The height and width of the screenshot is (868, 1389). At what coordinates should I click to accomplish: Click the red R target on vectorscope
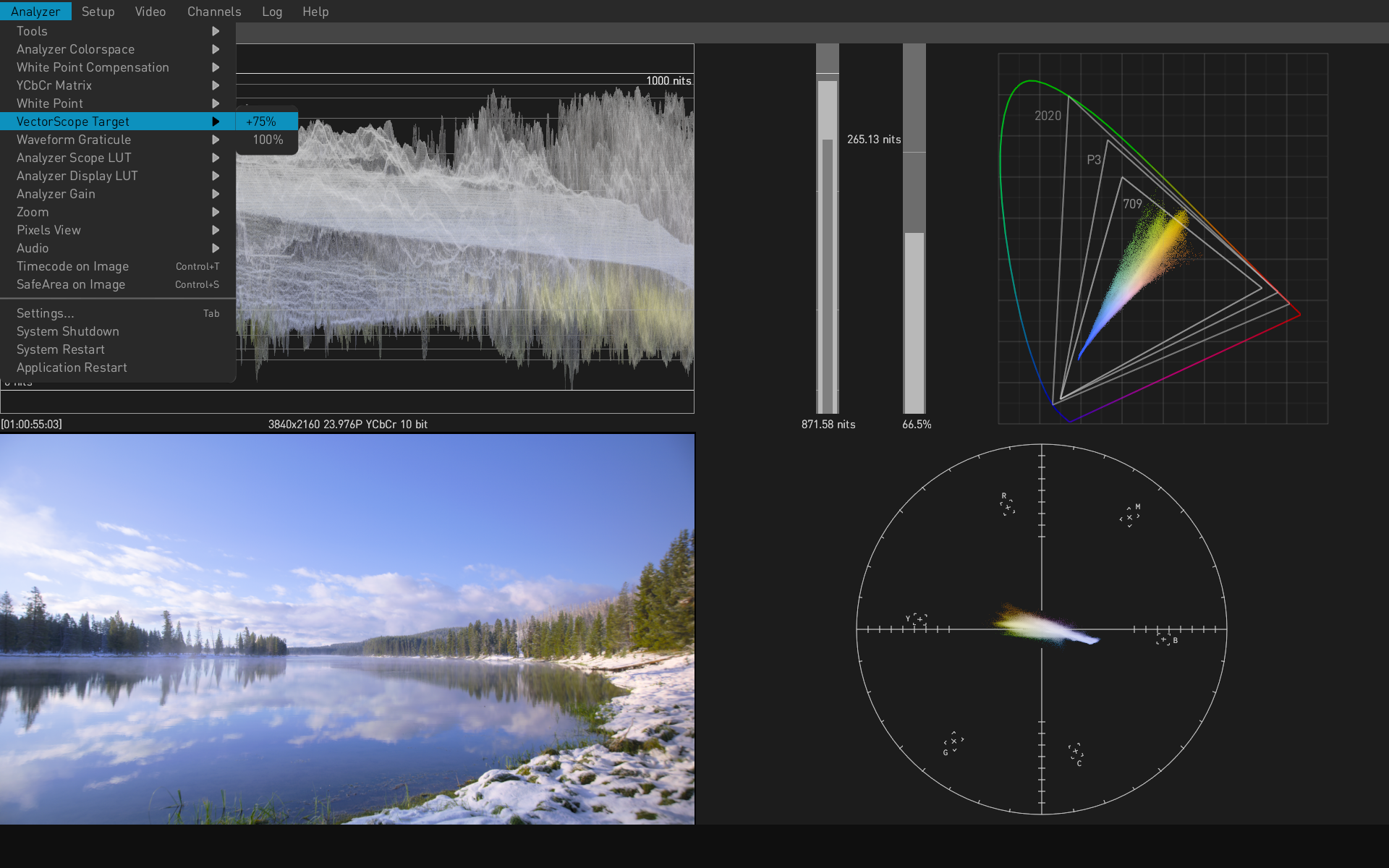tap(1007, 506)
